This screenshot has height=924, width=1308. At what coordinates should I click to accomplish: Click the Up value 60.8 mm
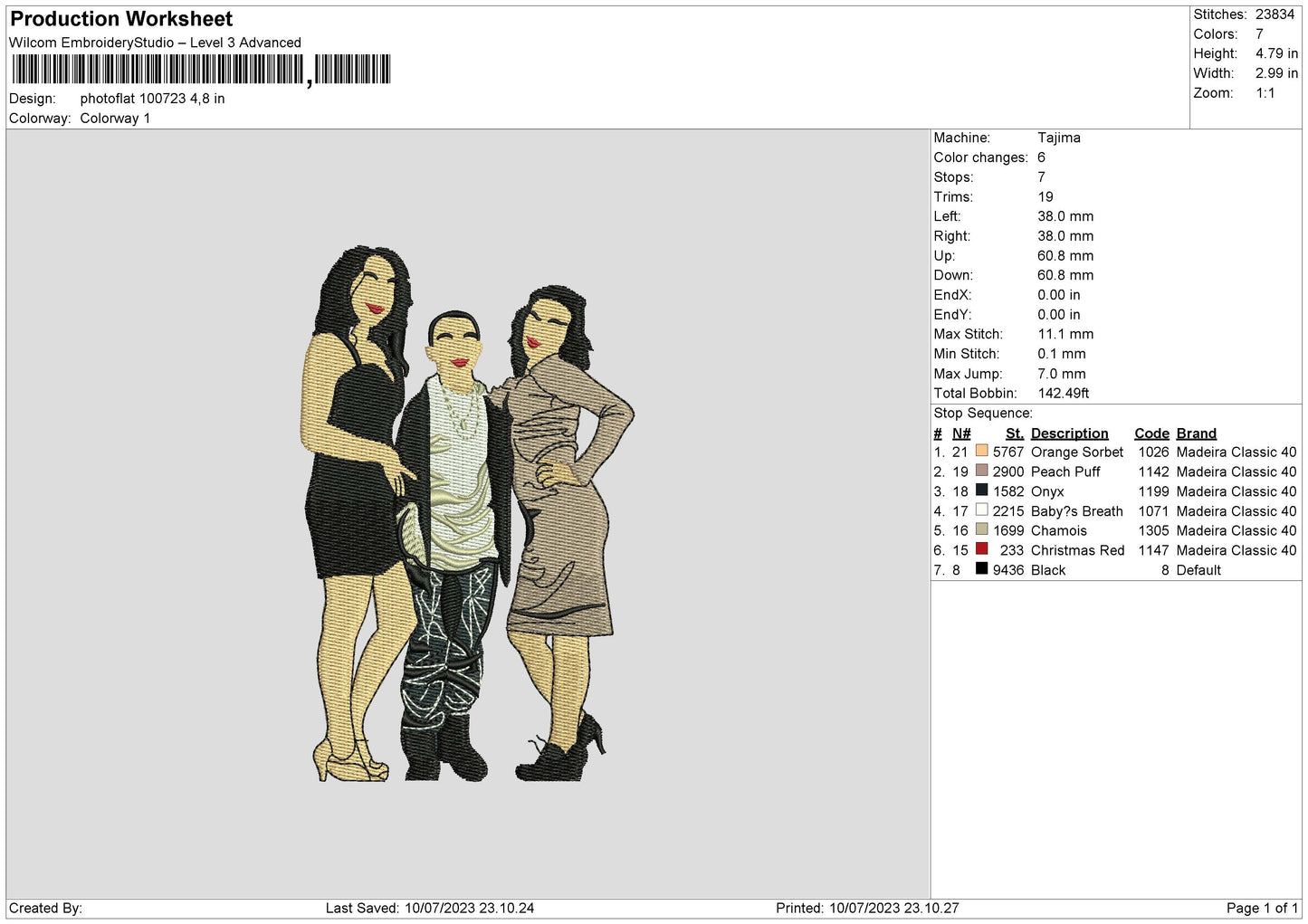tap(1065, 256)
